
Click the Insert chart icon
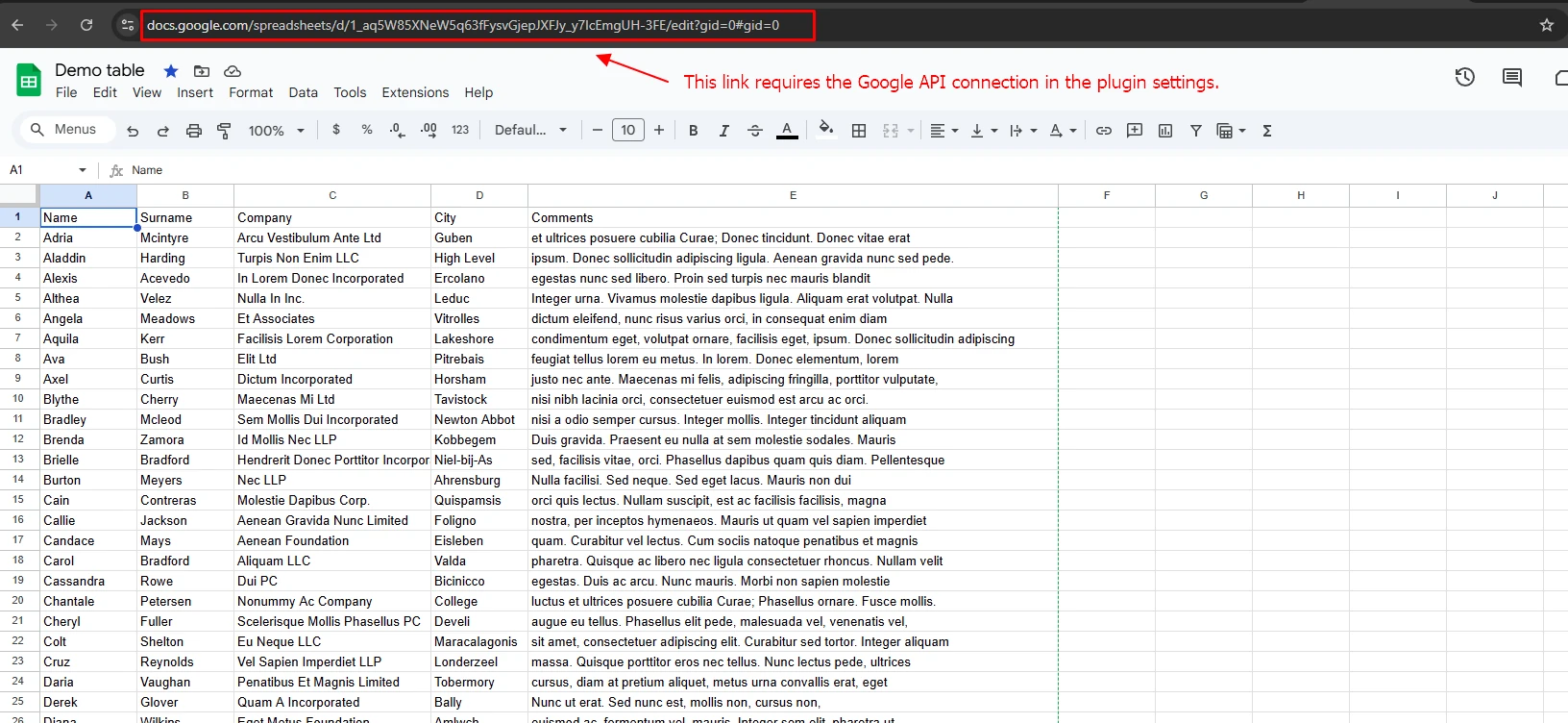(x=1165, y=131)
